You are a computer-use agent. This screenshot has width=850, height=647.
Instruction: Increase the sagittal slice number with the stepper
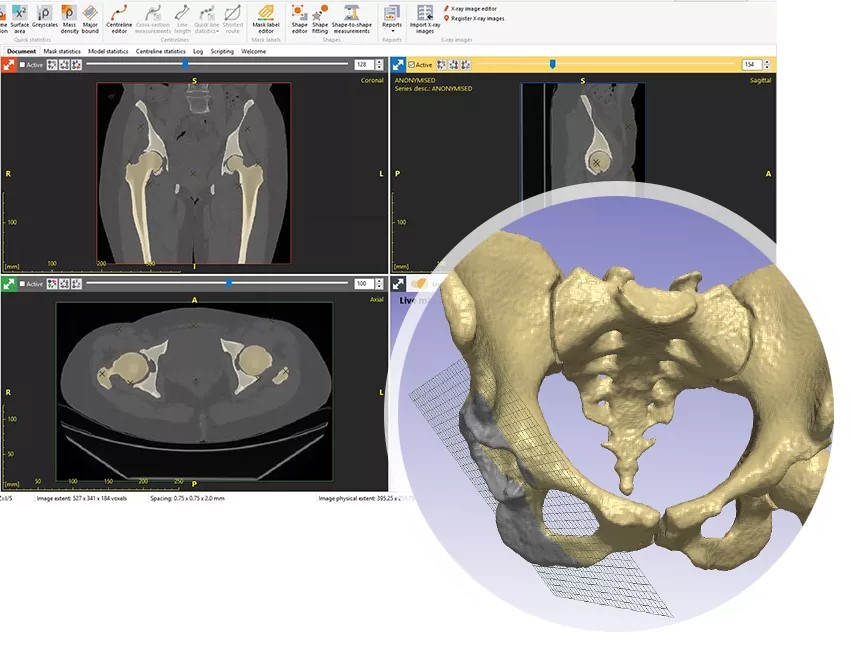768,61
